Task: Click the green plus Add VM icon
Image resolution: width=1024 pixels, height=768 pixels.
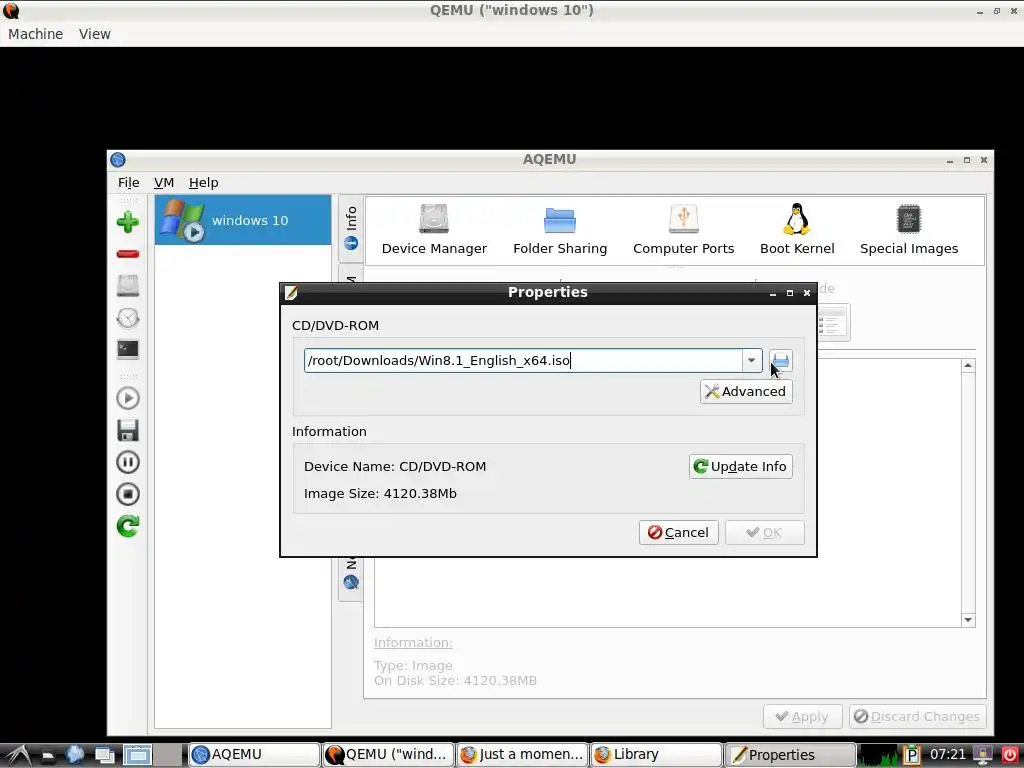Action: point(128,222)
